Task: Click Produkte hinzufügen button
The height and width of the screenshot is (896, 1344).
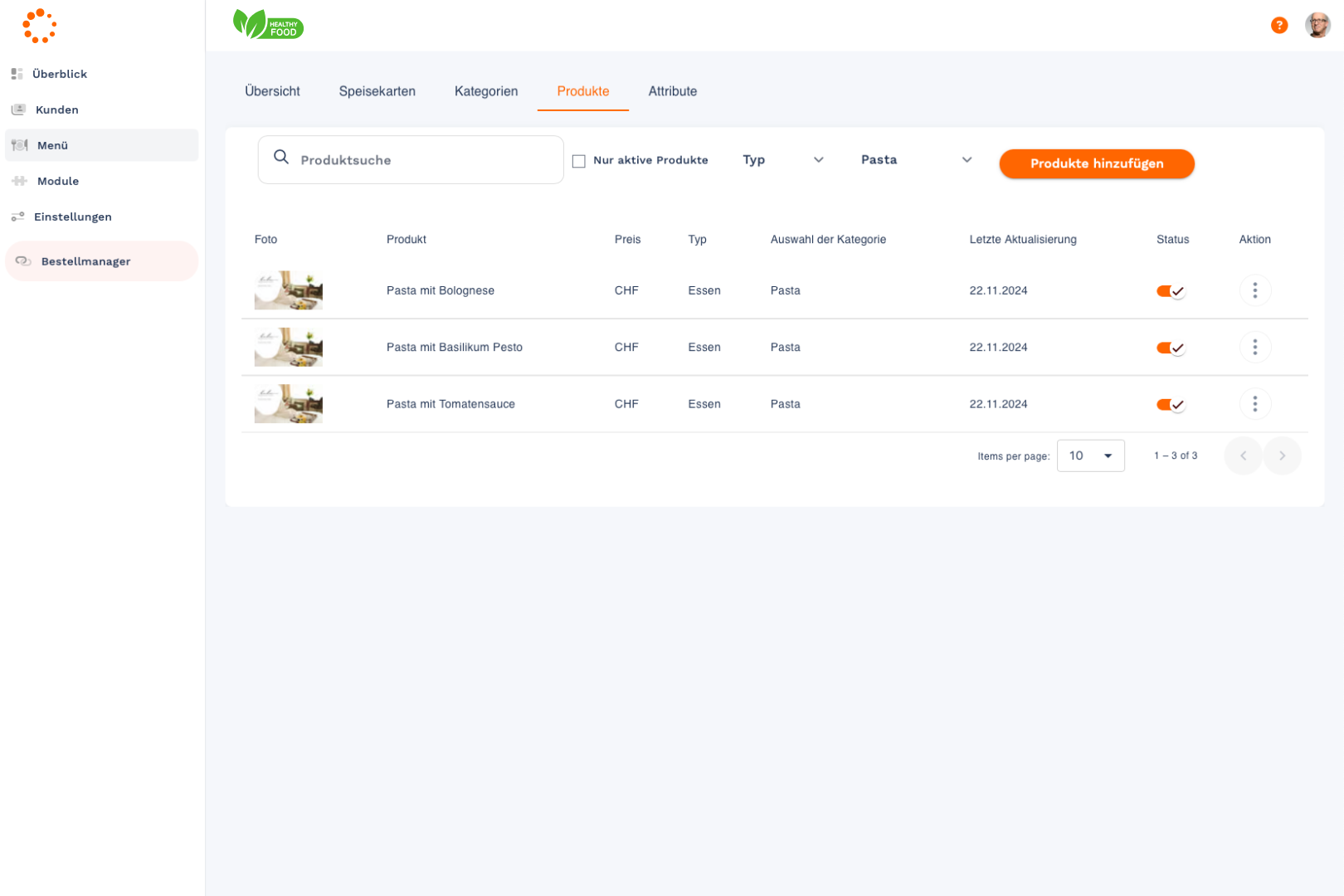Action: 1096,163
